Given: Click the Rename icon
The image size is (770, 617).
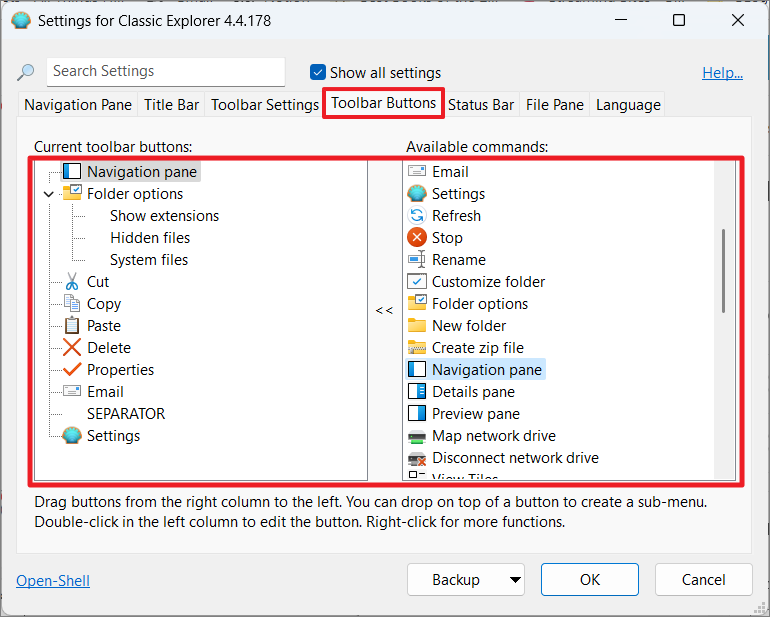Looking at the screenshot, I should (x=417, y=259).
